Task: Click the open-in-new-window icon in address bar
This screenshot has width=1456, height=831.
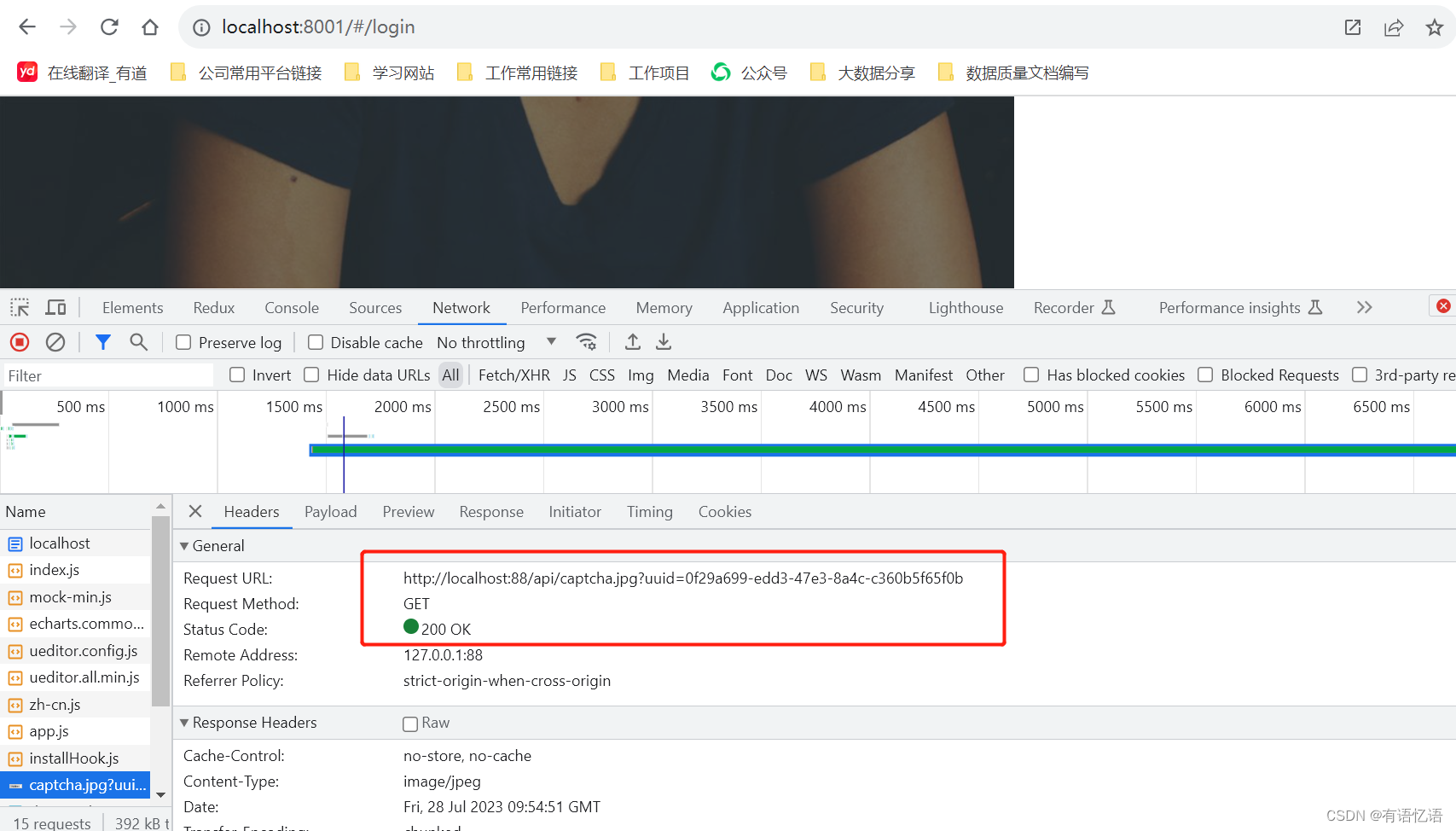Action: [x=1353, y=27]
